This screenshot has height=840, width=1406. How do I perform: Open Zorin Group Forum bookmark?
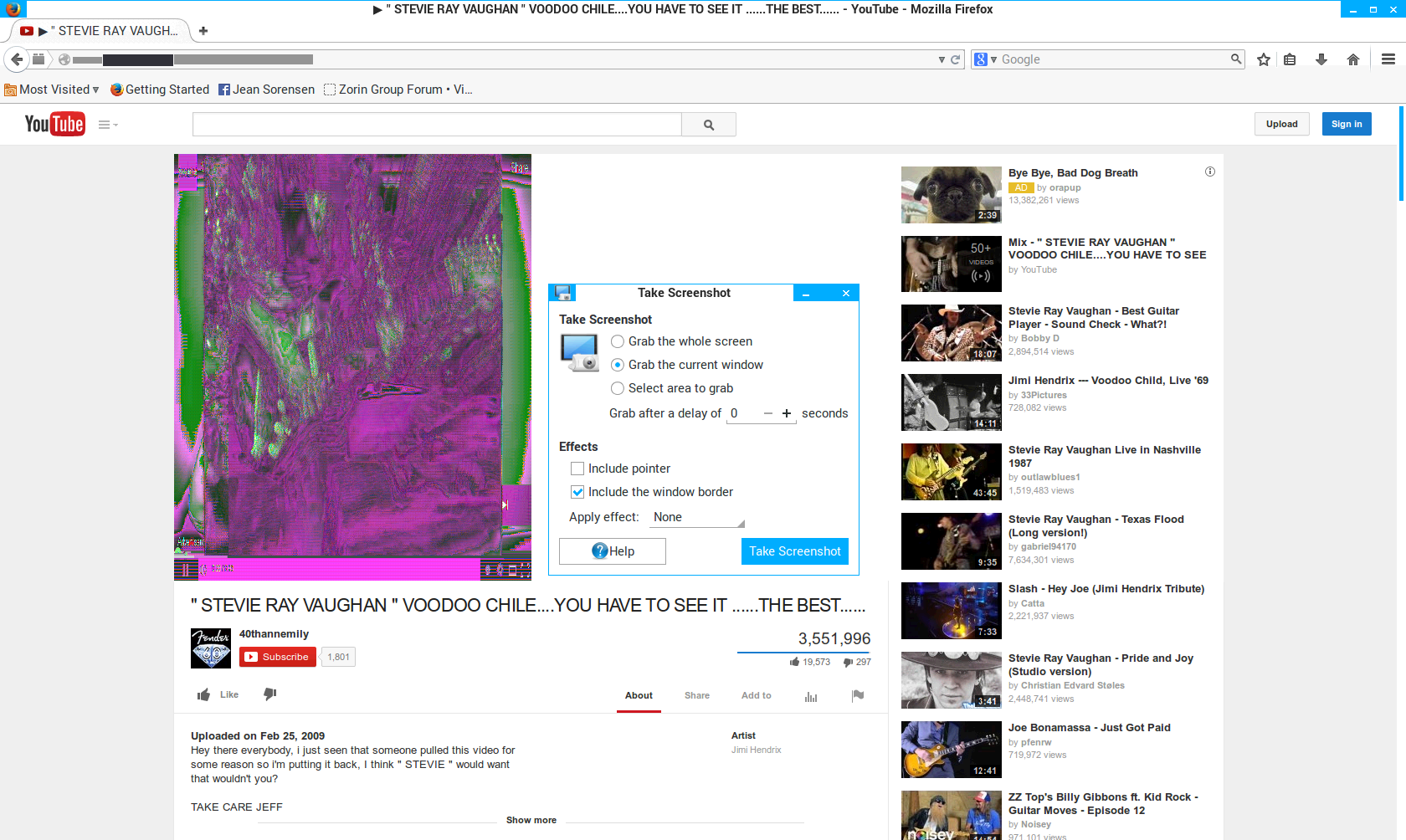pos(398,90)
